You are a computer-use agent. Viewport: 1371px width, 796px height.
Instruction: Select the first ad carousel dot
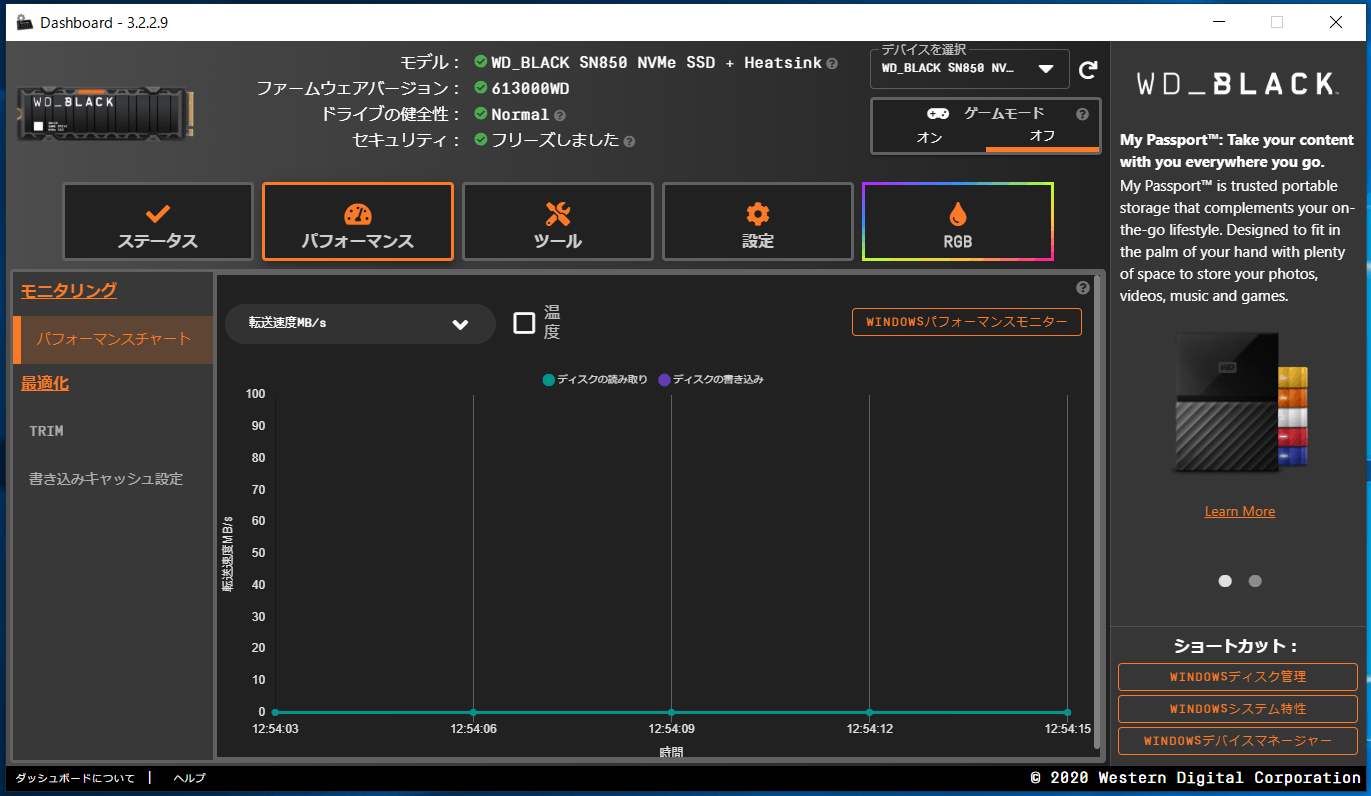[x=1225, y=581]
